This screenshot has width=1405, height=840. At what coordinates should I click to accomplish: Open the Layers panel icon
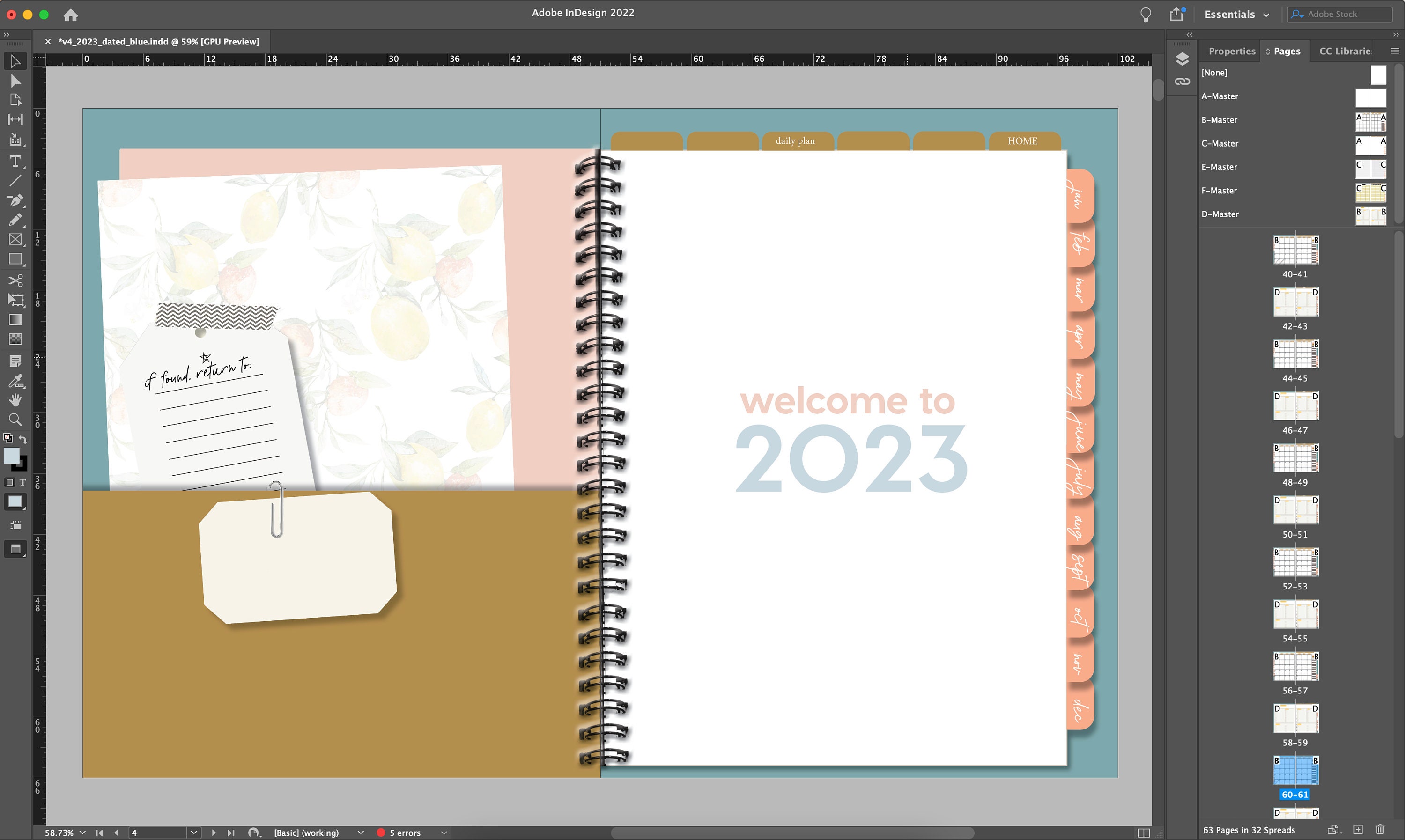coord(1182,59)
